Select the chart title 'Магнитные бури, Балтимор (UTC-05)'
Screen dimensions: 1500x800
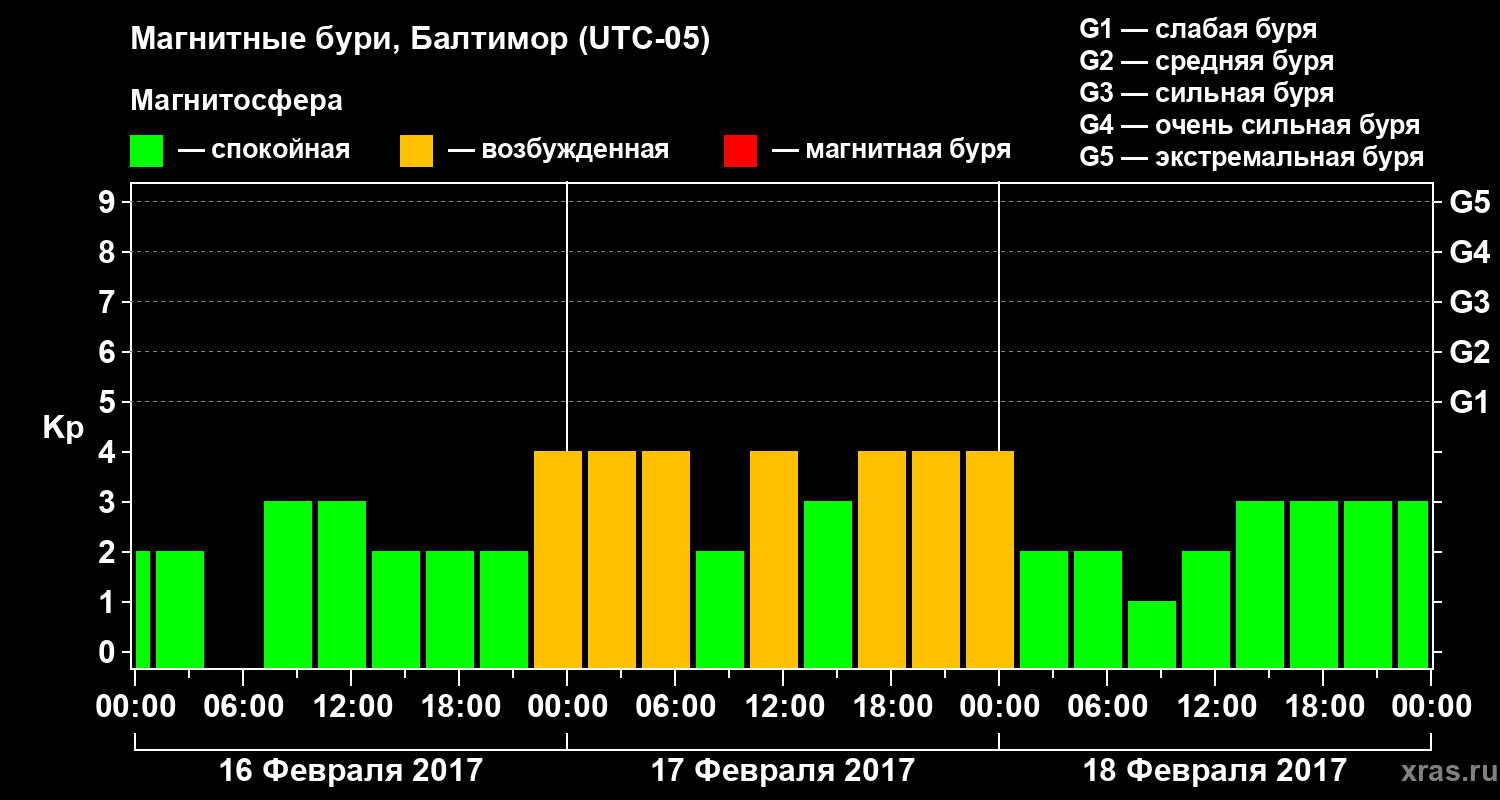(420, 41)
